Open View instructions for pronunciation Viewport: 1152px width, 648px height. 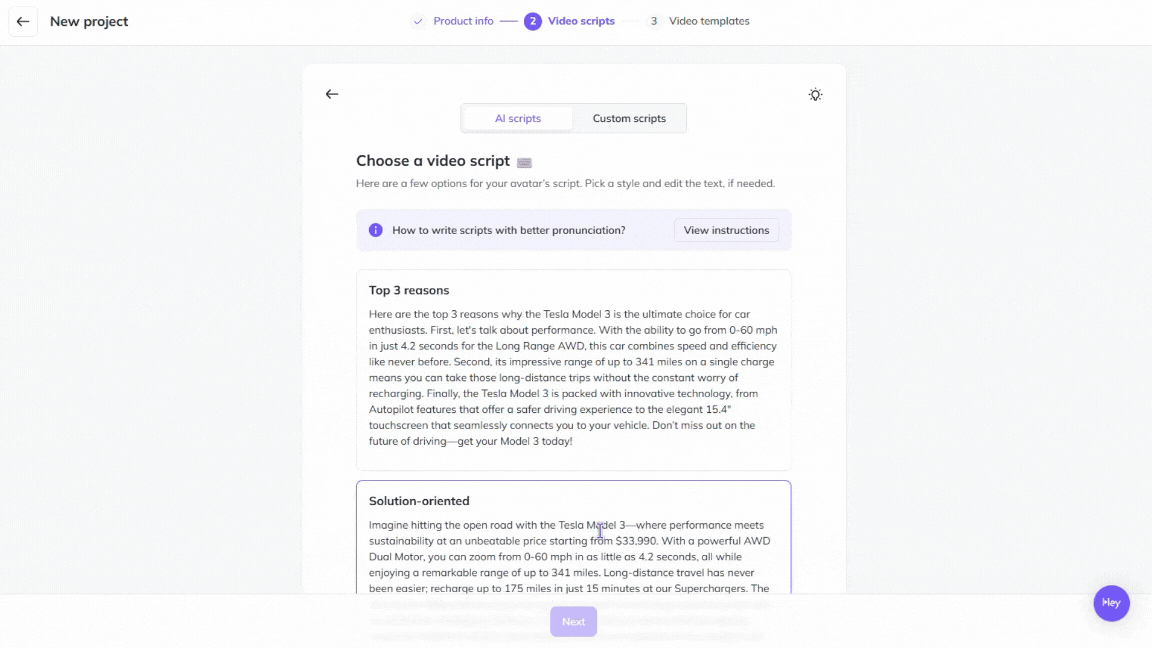(726, 230)
